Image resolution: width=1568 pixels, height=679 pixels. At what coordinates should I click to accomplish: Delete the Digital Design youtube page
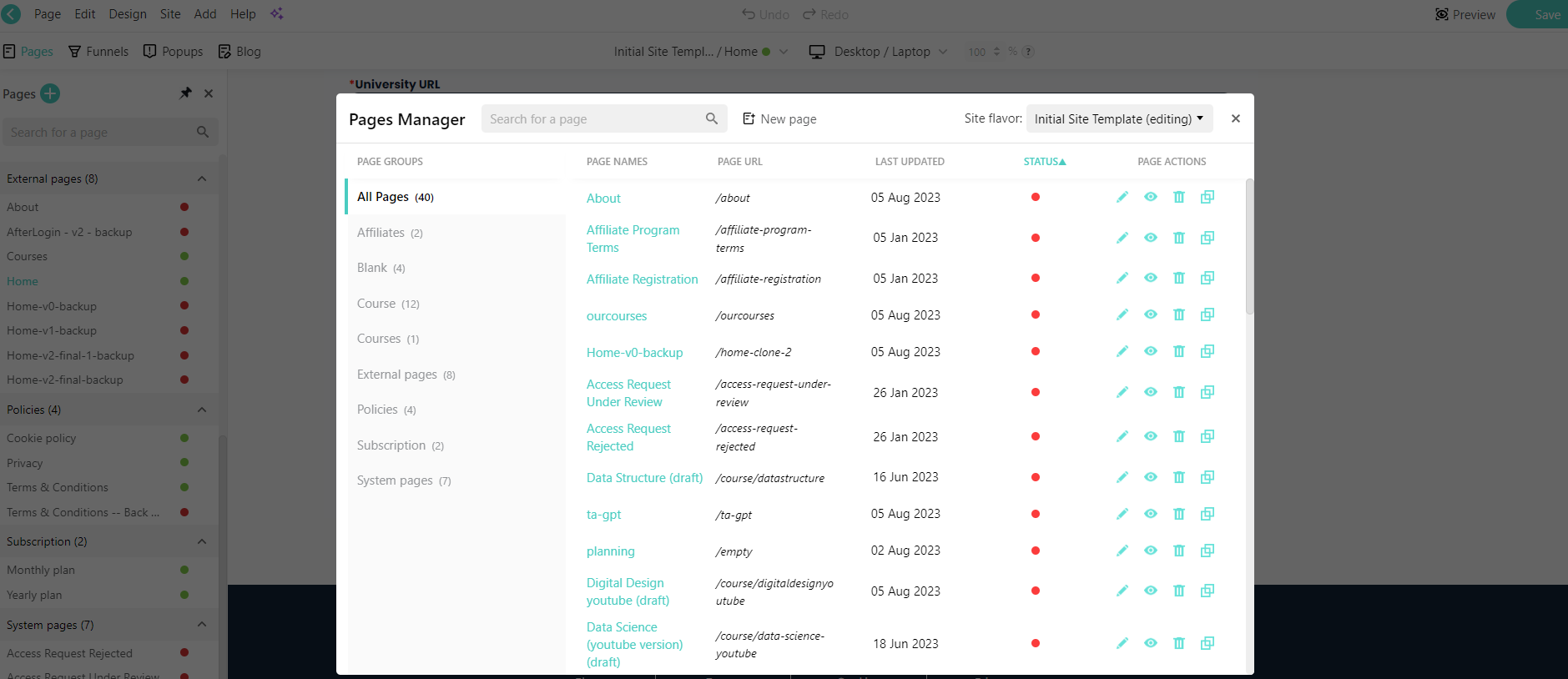tap(1179, 591)
